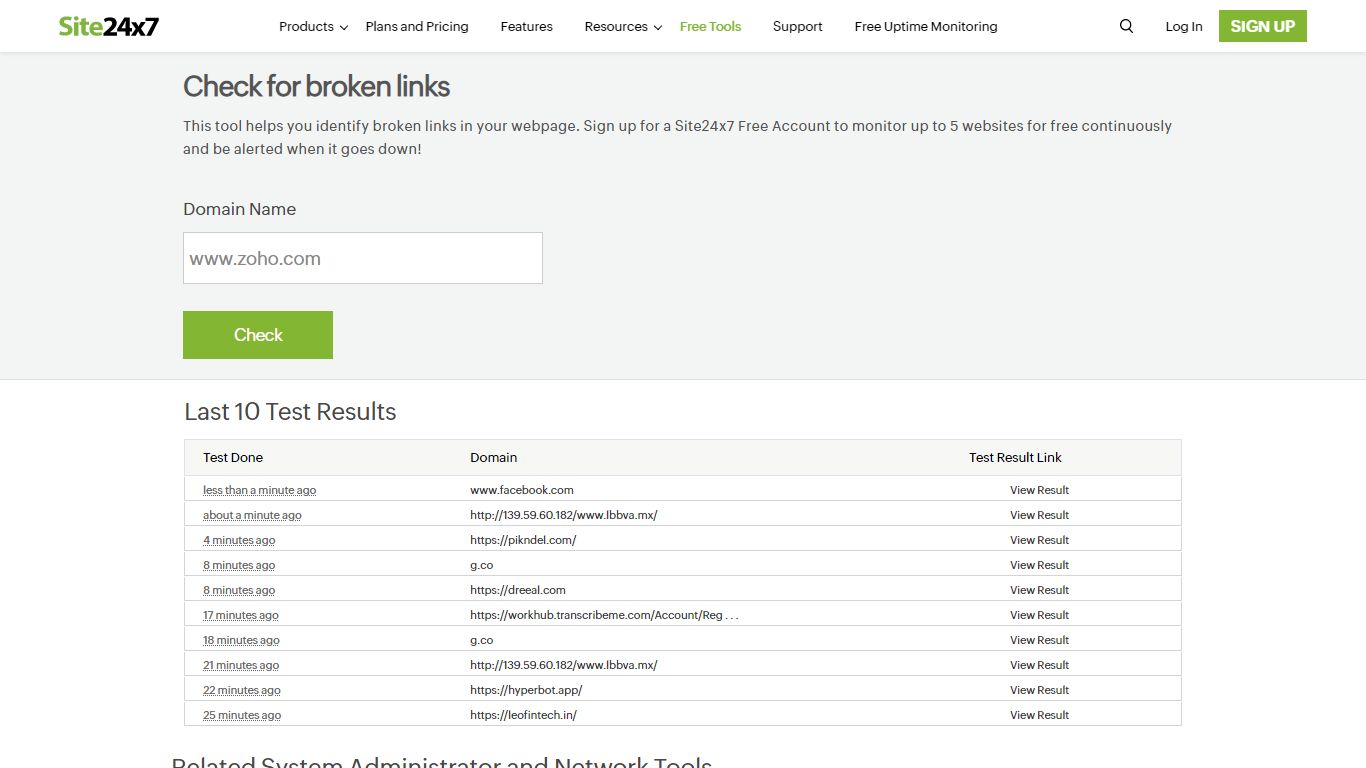Select the workhub.transcribeme.com domain cell
The height and width of the screenshot is (768, 1366).
tap(604, 615)
